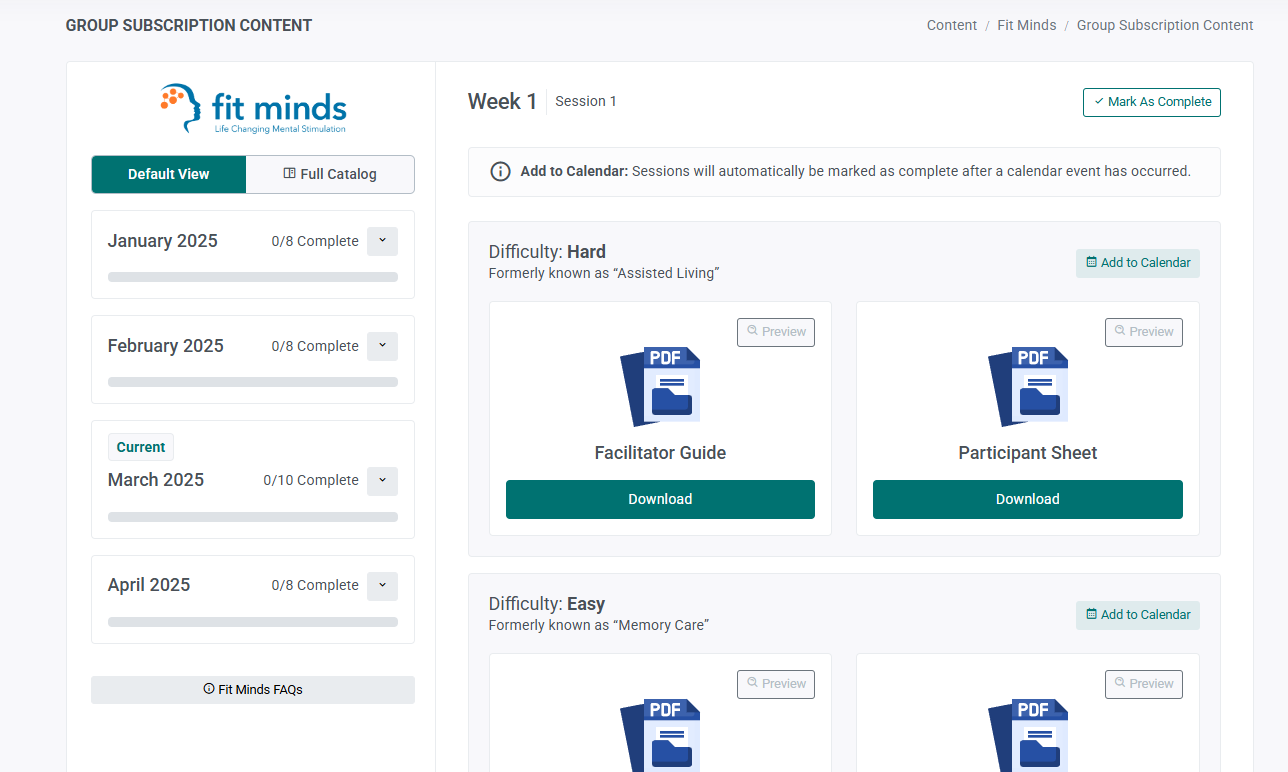
Task: Add Hard difficulty session to calendar
Action: pos(1138,263)
